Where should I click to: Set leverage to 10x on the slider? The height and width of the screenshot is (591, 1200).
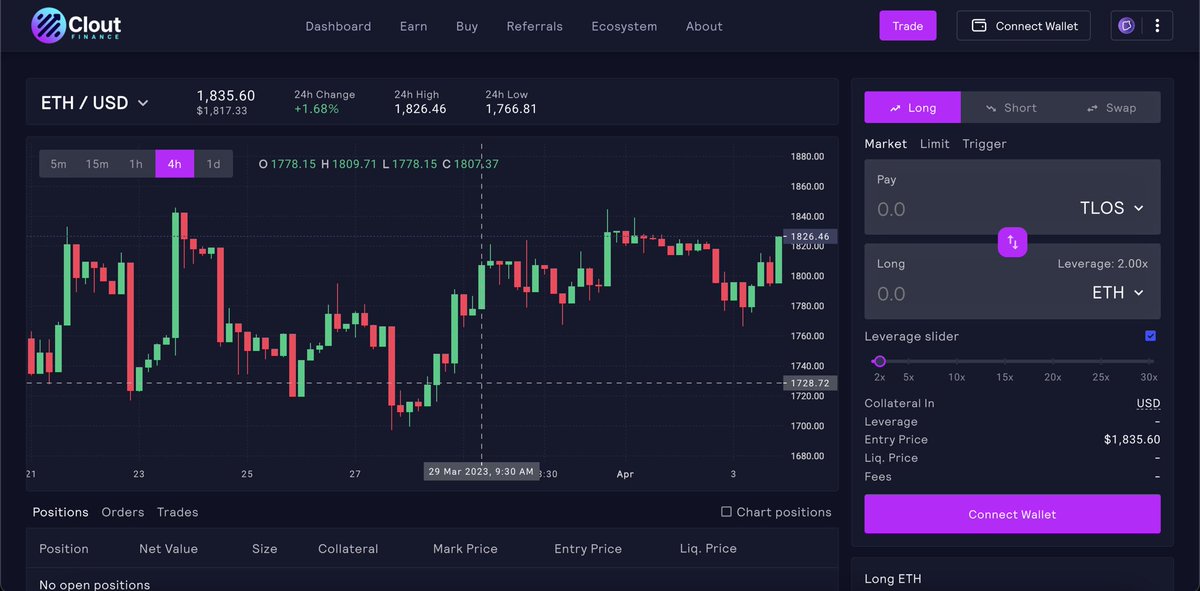(956, 362)
